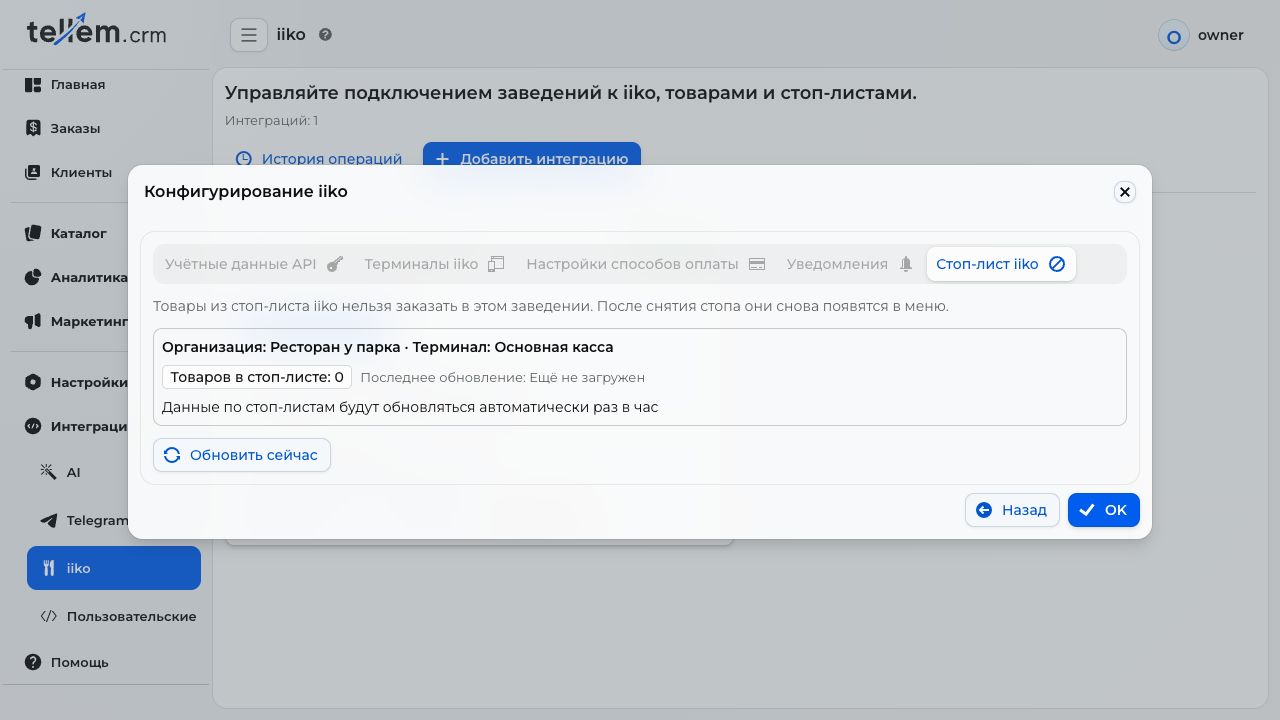
Task: Click the help question mark beside iiko
Action: click(325, 35)
